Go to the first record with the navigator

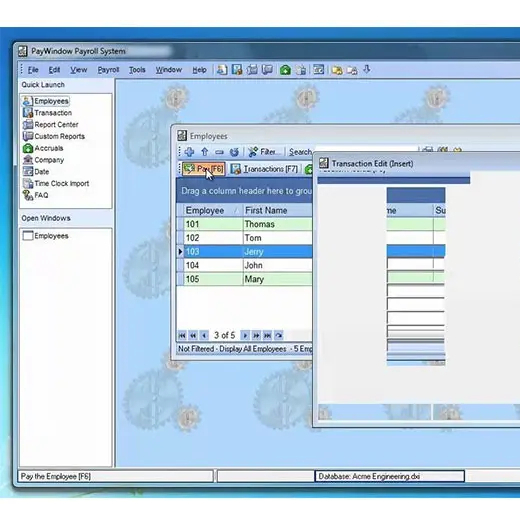(182, 335)
